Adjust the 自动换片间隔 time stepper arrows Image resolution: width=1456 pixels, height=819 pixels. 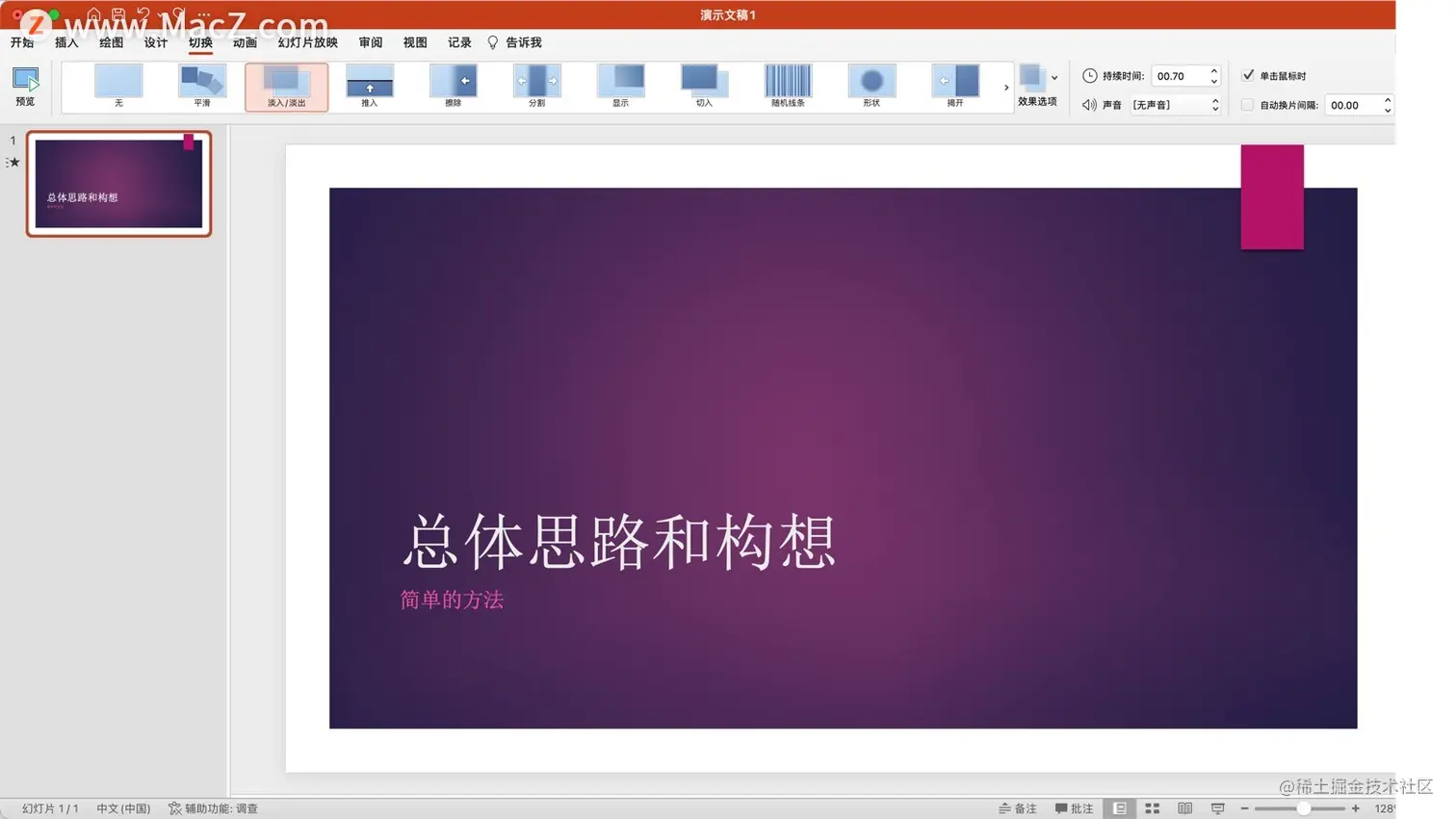click(x=1388, y=105)
